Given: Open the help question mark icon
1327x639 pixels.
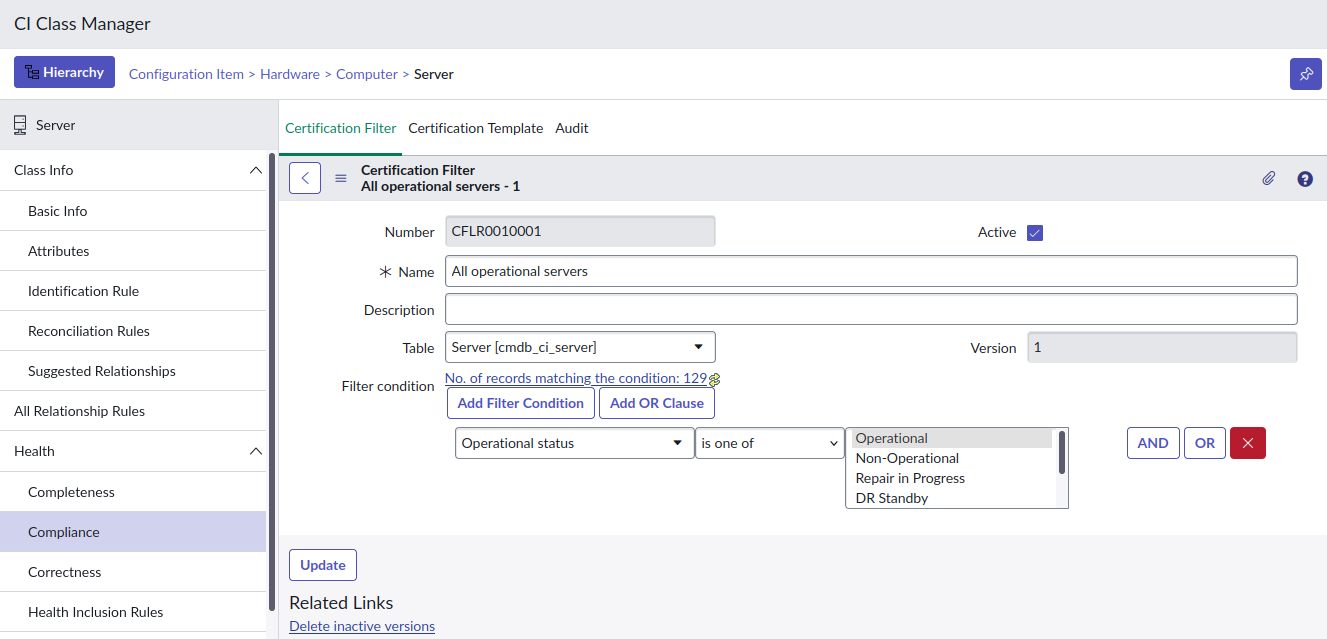Looking at the screenshot, I should (x=1305, y=179).
